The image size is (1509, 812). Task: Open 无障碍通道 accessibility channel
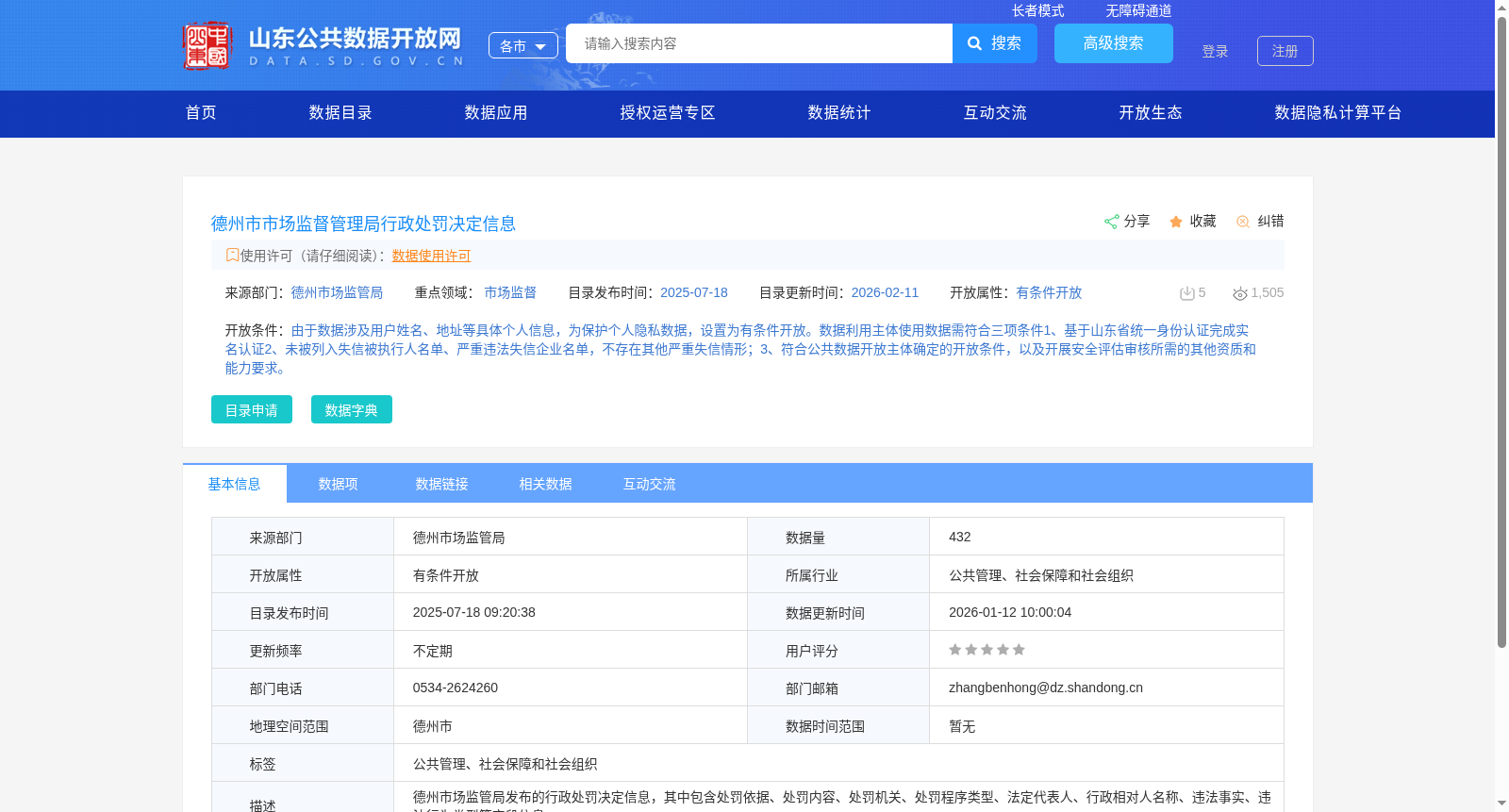coord(1138,10)
